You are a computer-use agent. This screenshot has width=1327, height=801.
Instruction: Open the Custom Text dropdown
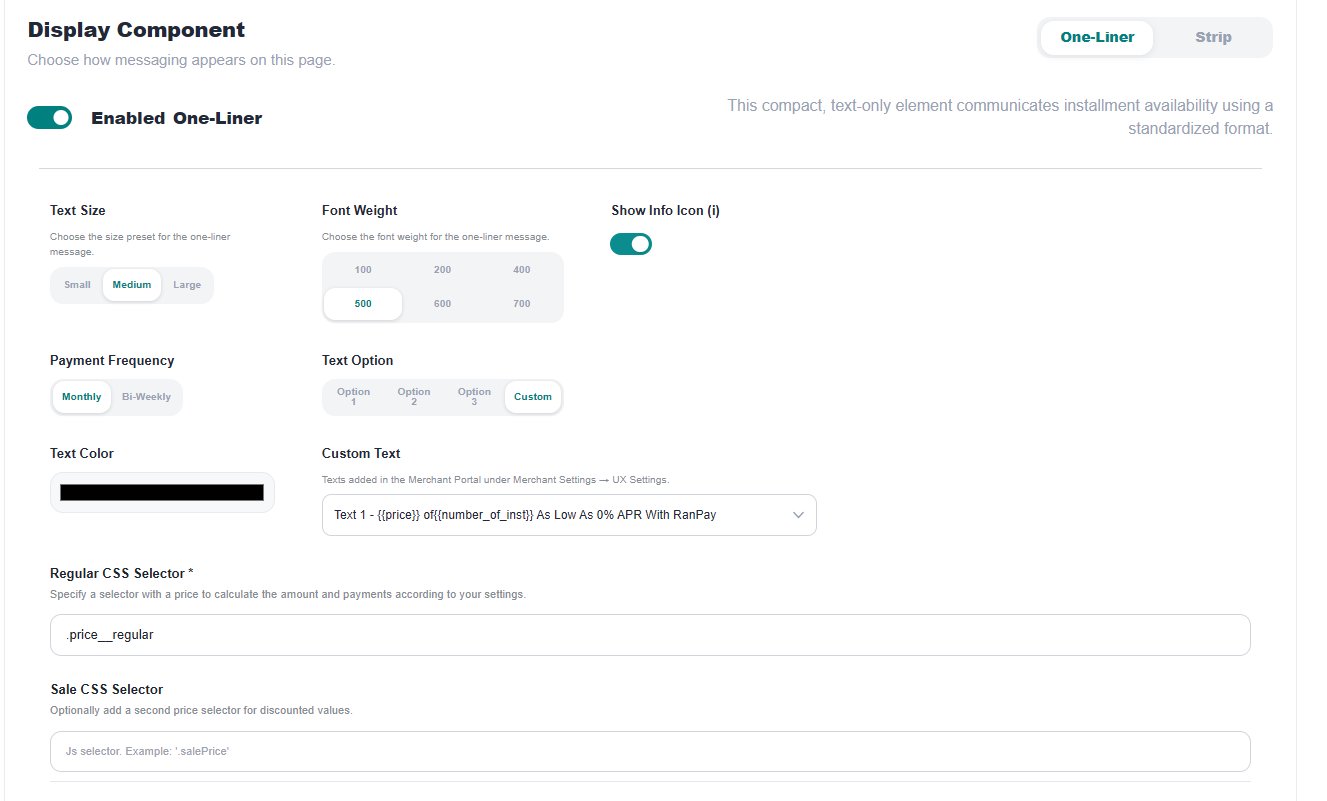[x=569, y=515]
